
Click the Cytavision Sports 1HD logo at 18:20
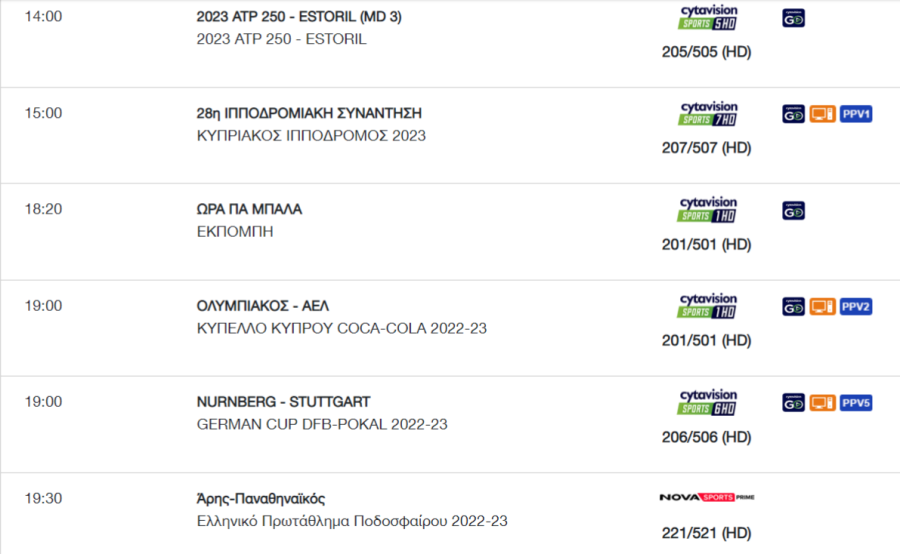coord(708,210)
